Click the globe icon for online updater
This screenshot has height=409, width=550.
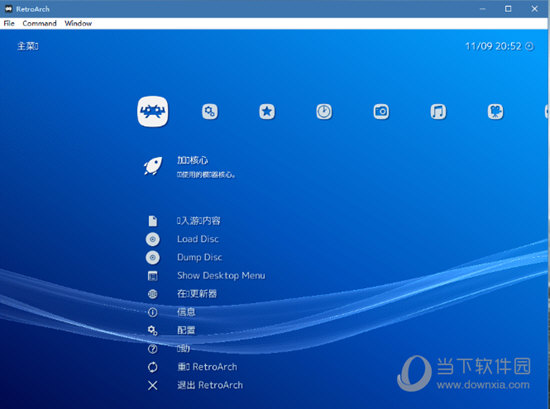coord(153,294)
